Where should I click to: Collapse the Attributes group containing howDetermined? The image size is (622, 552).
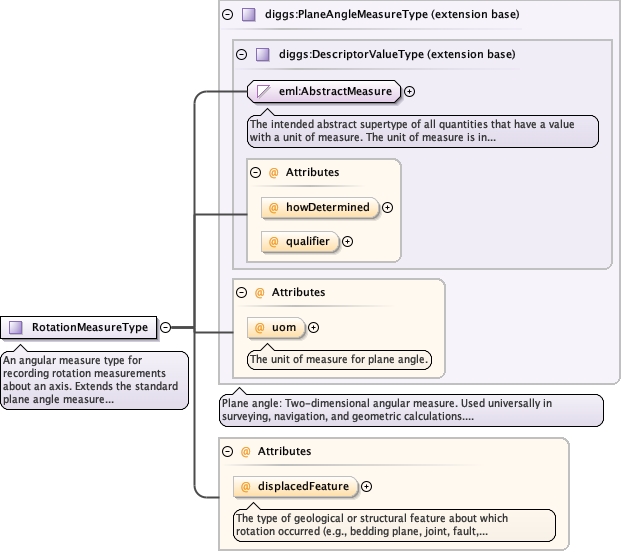coord(255,173)
